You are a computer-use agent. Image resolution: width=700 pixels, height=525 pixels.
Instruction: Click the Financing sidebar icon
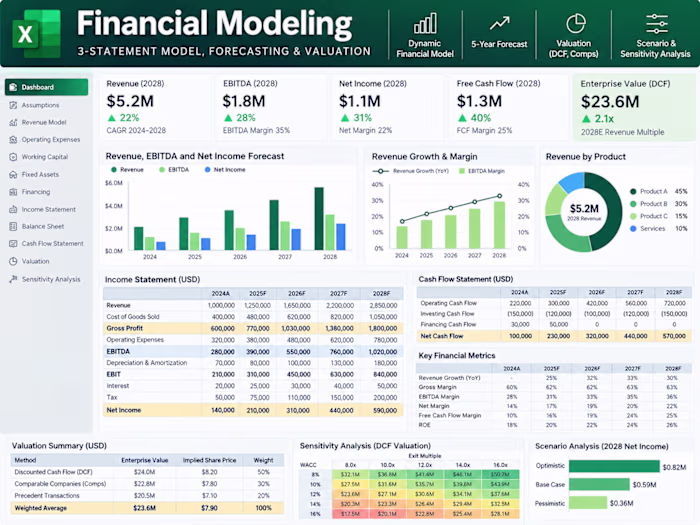click(13, 192)
